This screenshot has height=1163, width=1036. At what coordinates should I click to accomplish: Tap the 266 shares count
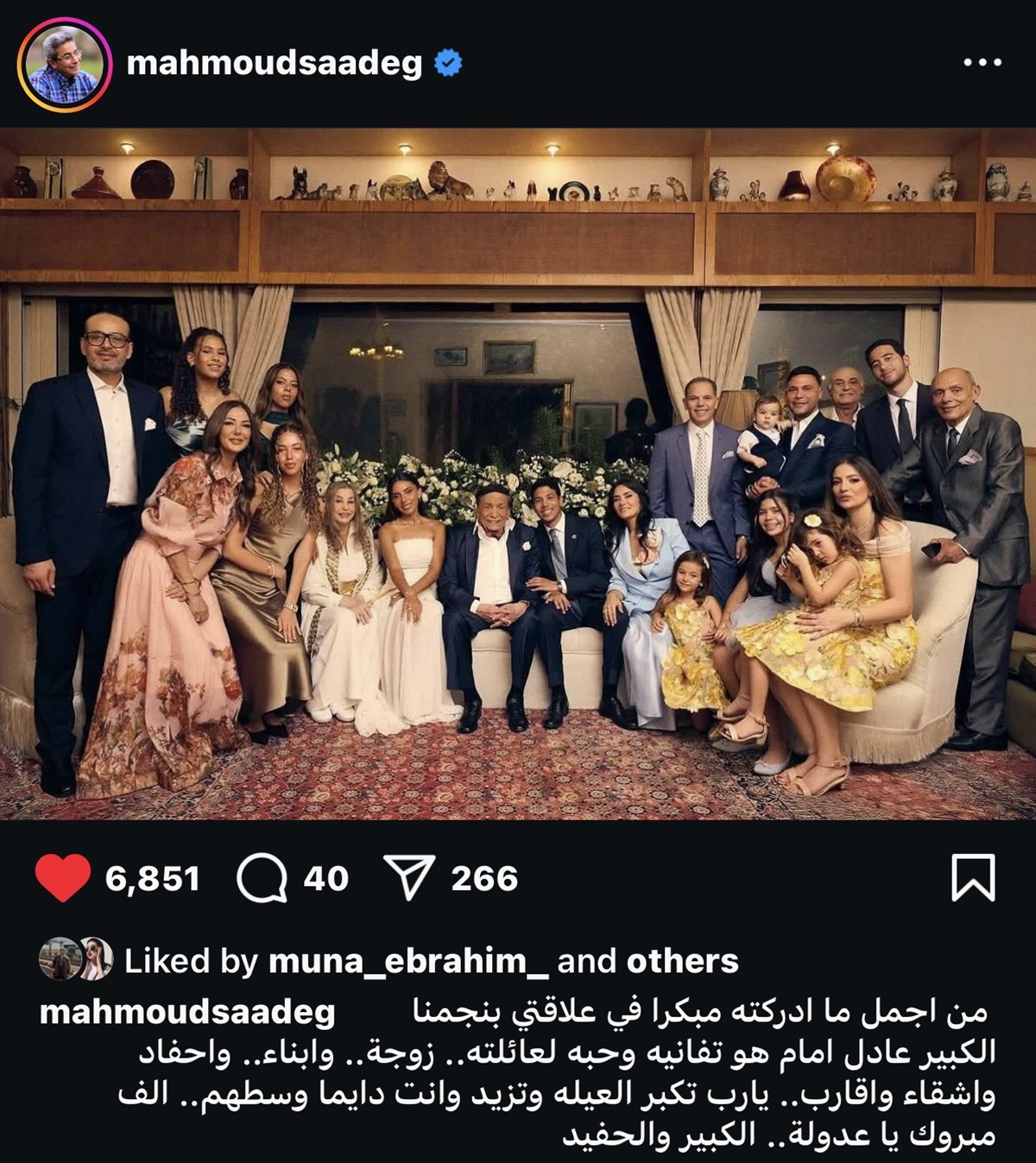[484, 879]
